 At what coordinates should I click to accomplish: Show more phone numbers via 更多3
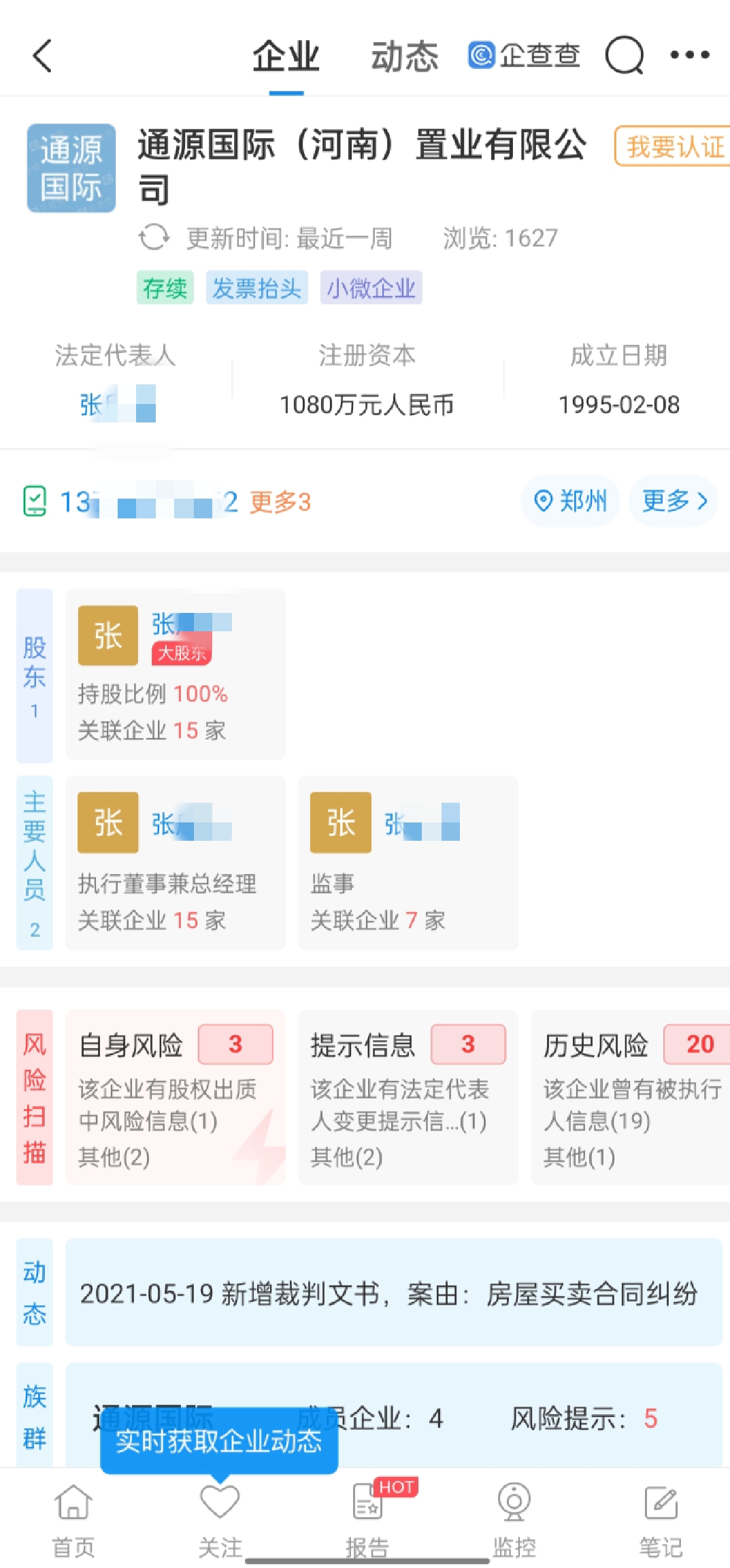280,502
